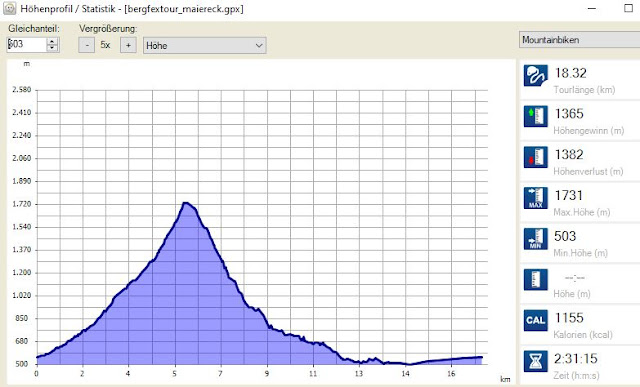Click the 1155 calories value
640x387 pixels.
(x=569, y=318)
